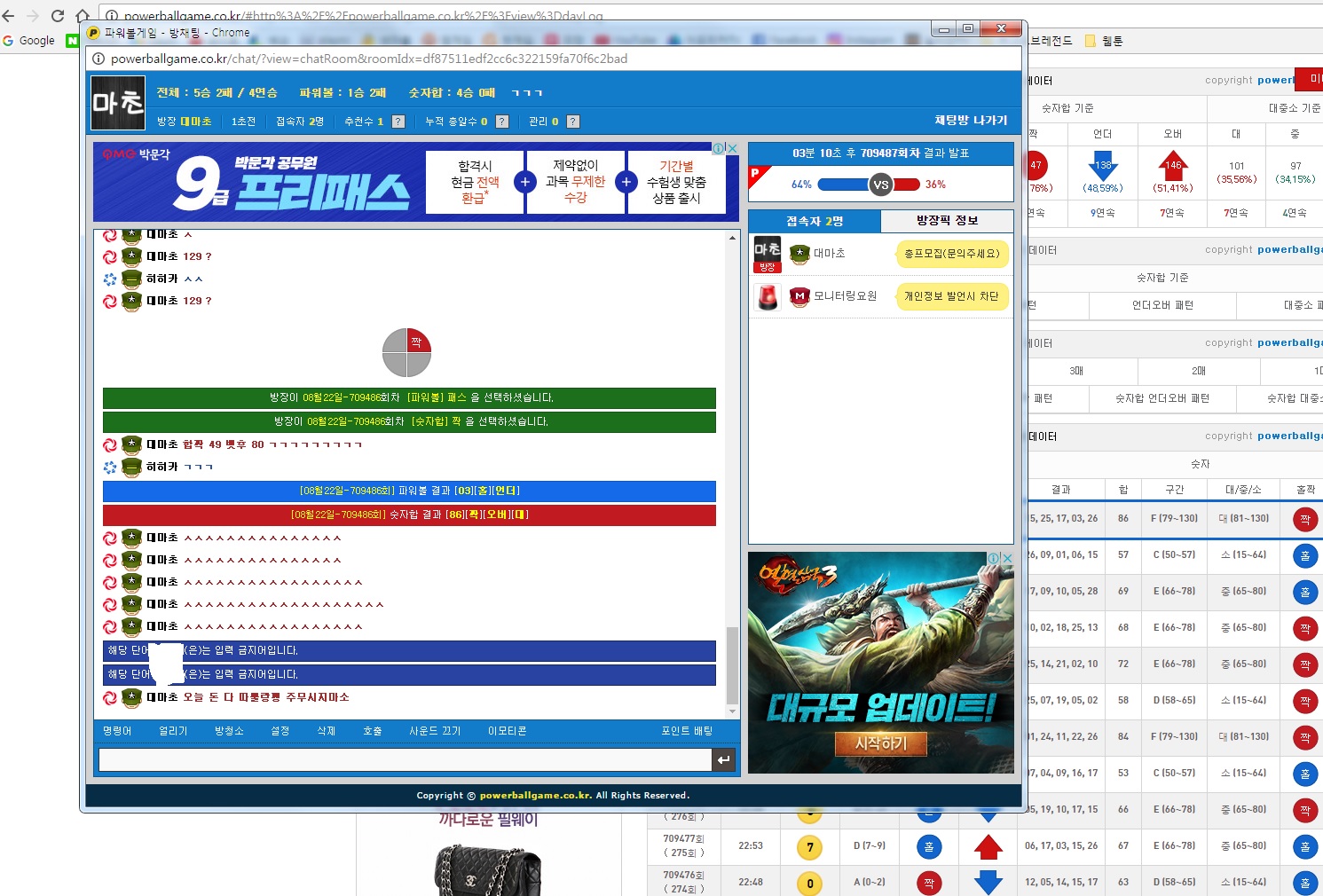
Task: Click the 총포모집(문의주세요) status bubble
Action: coord(952,254)
